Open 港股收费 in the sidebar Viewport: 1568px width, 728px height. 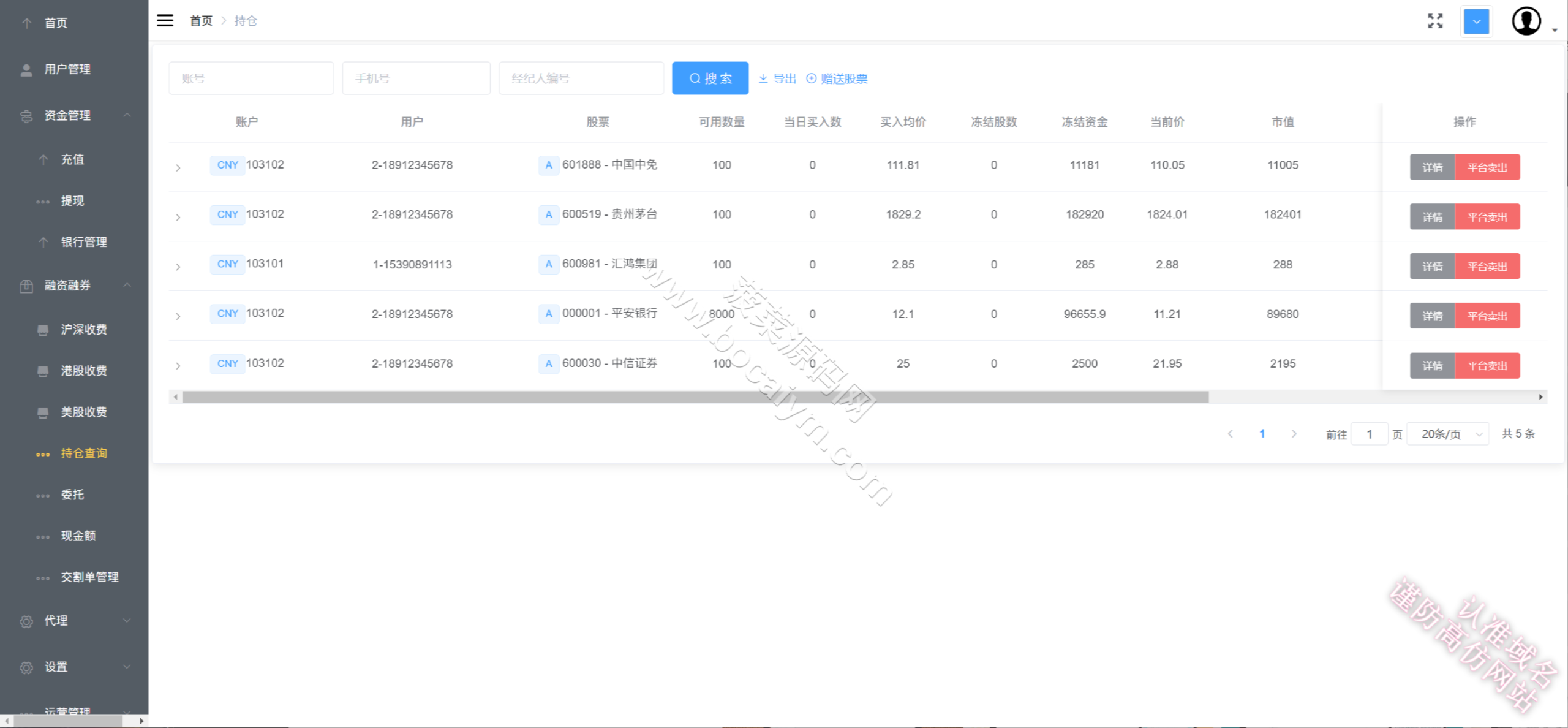point(74,371)
